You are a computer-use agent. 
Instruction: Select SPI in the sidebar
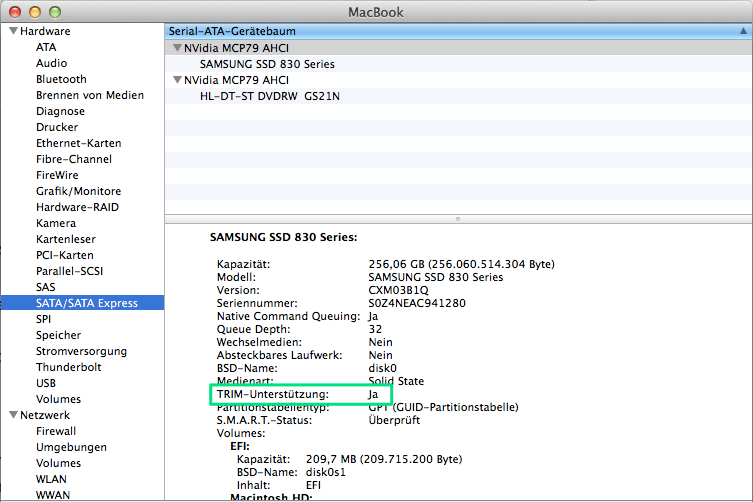click(x=43, y=319)
